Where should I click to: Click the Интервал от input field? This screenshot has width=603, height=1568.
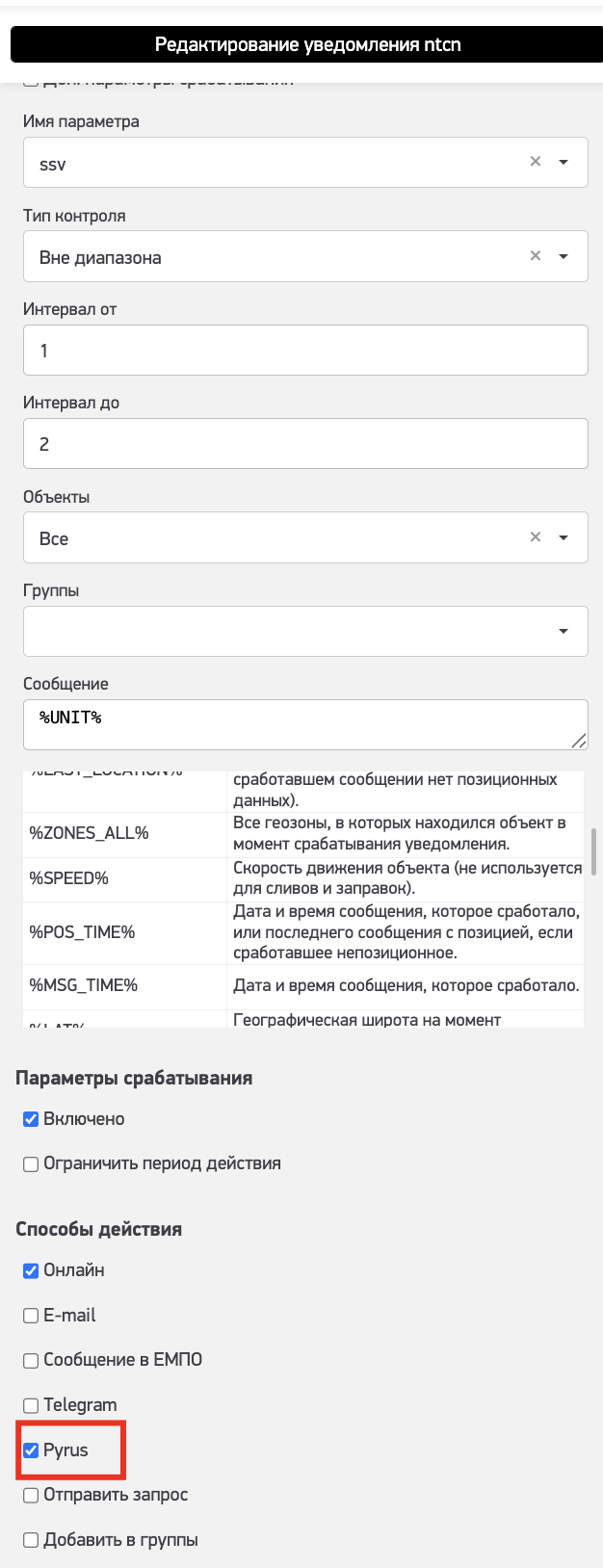(x=305, y=351)
